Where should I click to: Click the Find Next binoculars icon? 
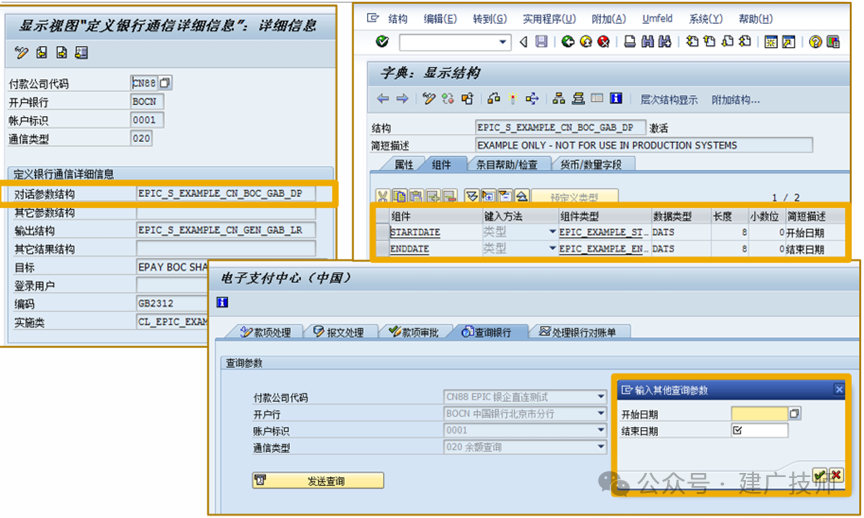click(x=665, y=42)
